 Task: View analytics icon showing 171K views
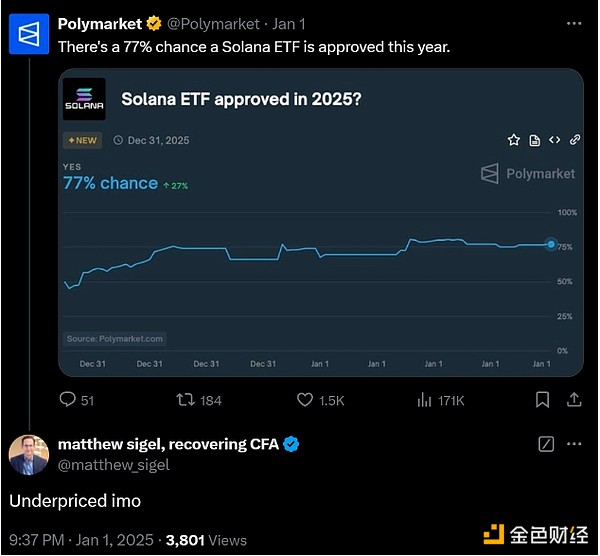(x=424, y=400)
